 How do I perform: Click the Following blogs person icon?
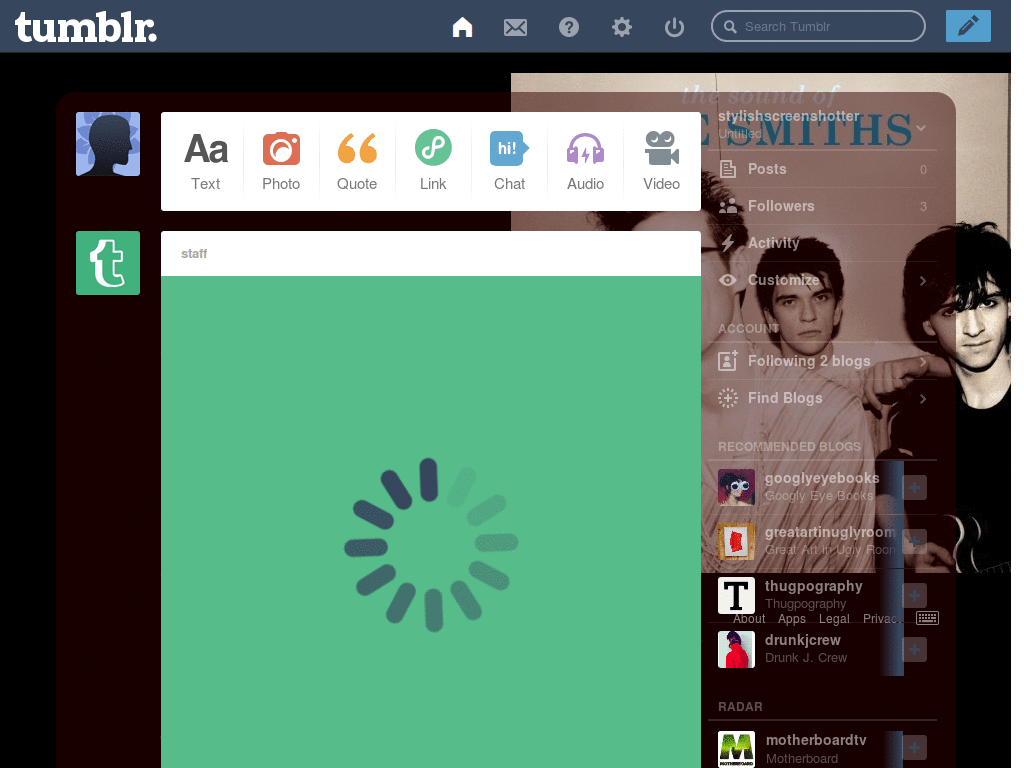[x=728, y=360]
